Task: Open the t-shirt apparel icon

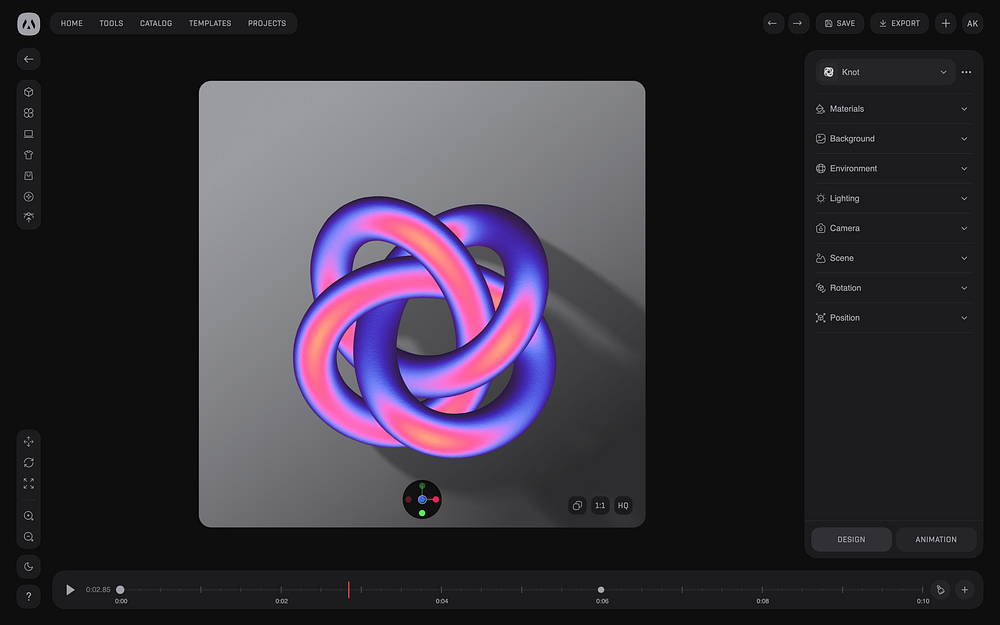Action: pos(29,155)
